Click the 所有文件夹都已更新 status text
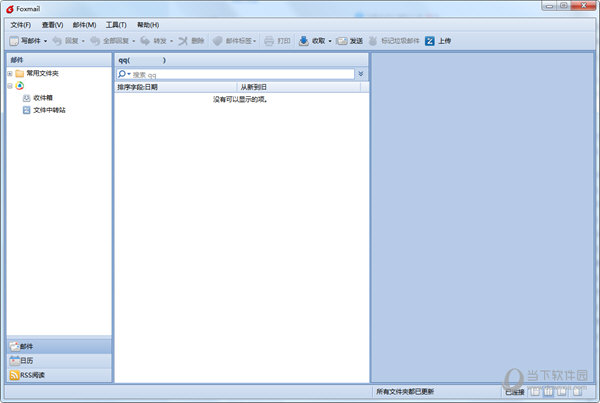The image size is (600, 403). pos(405,391)
